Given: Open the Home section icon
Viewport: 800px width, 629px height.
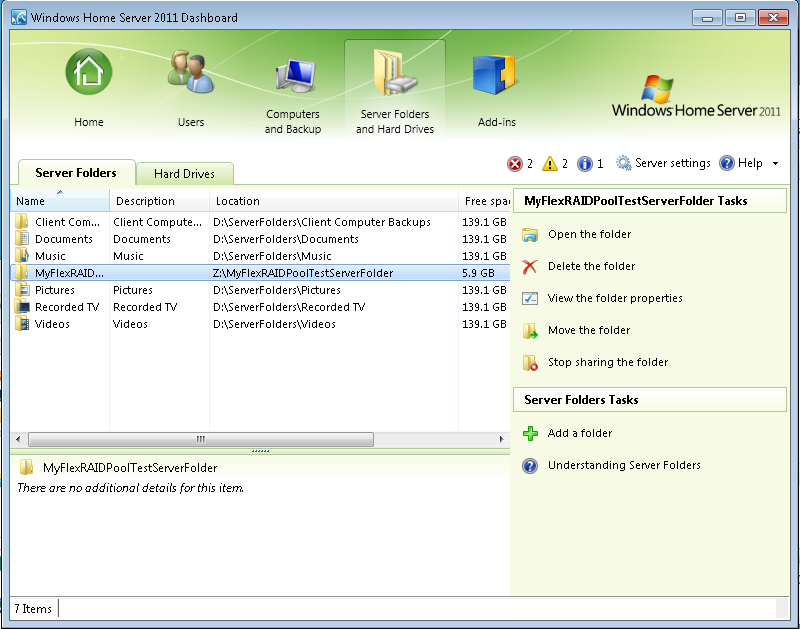Looking at the screenshot, I should pyautogui.click(x=89, y=72).
